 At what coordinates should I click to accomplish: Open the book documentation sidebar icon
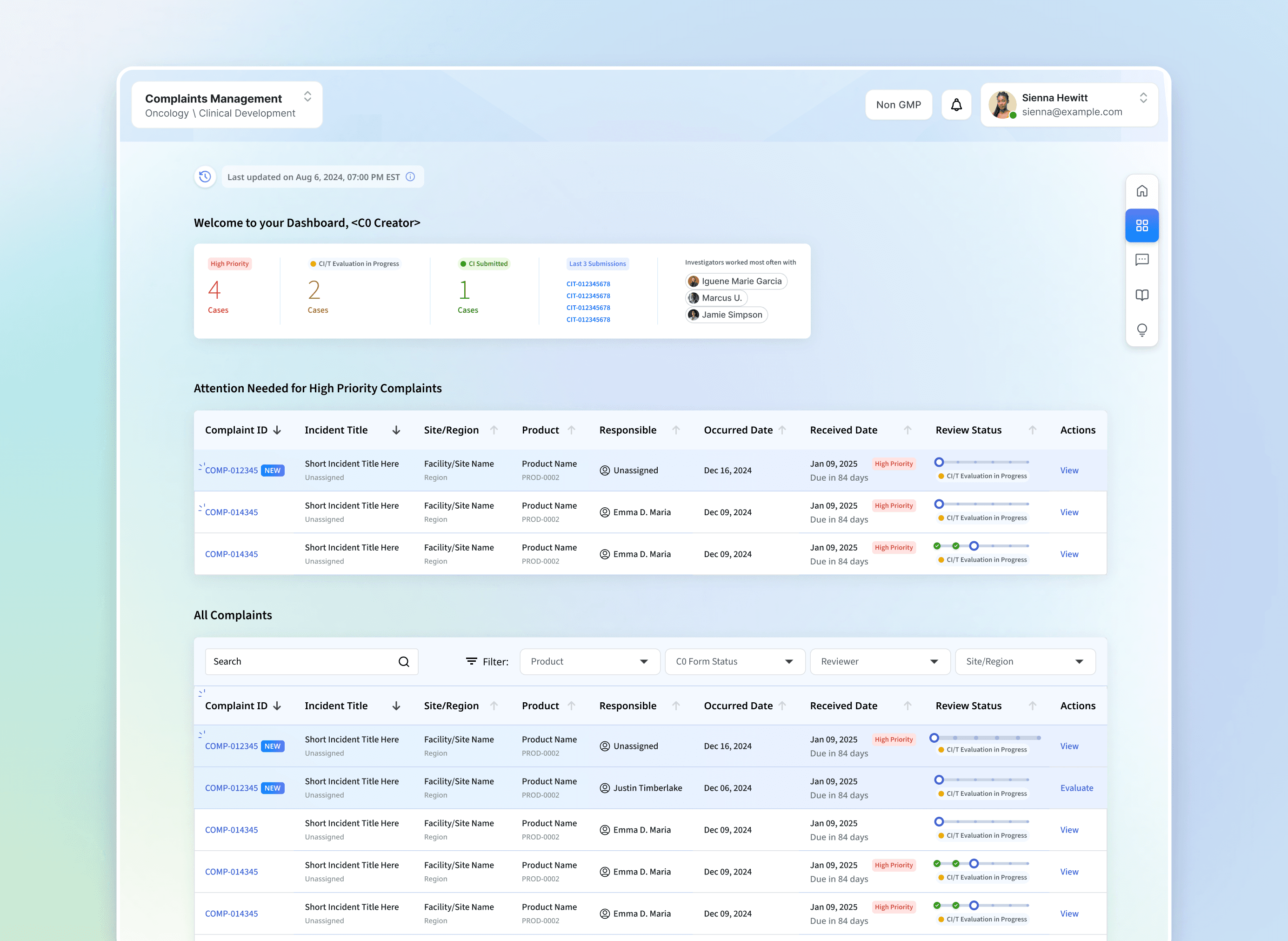pos(1141,295)
